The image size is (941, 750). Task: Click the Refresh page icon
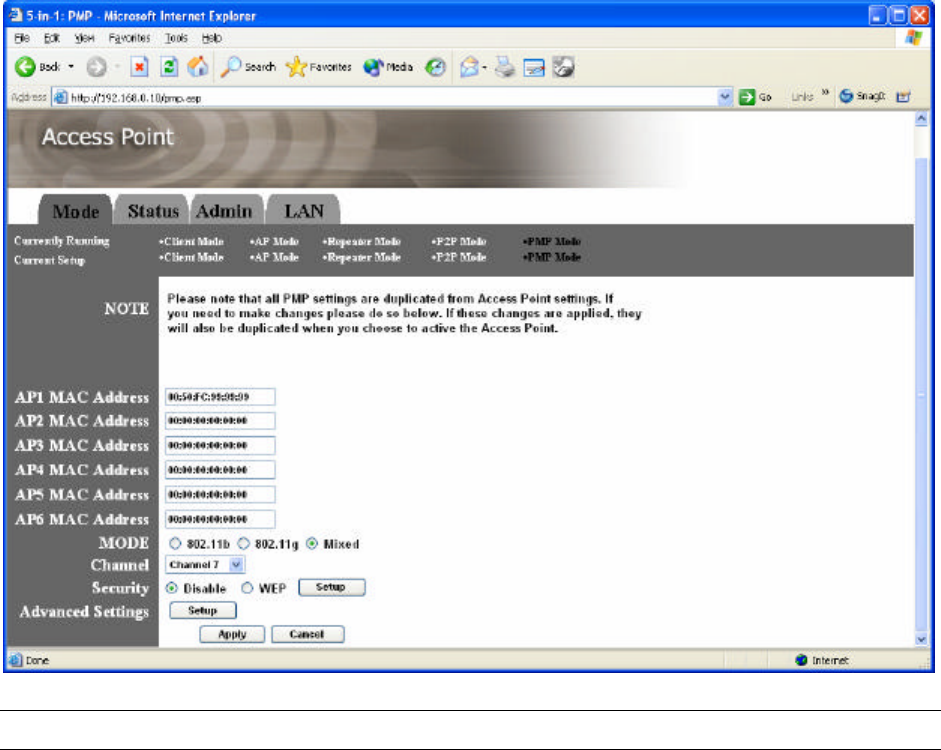click(169, 67)
